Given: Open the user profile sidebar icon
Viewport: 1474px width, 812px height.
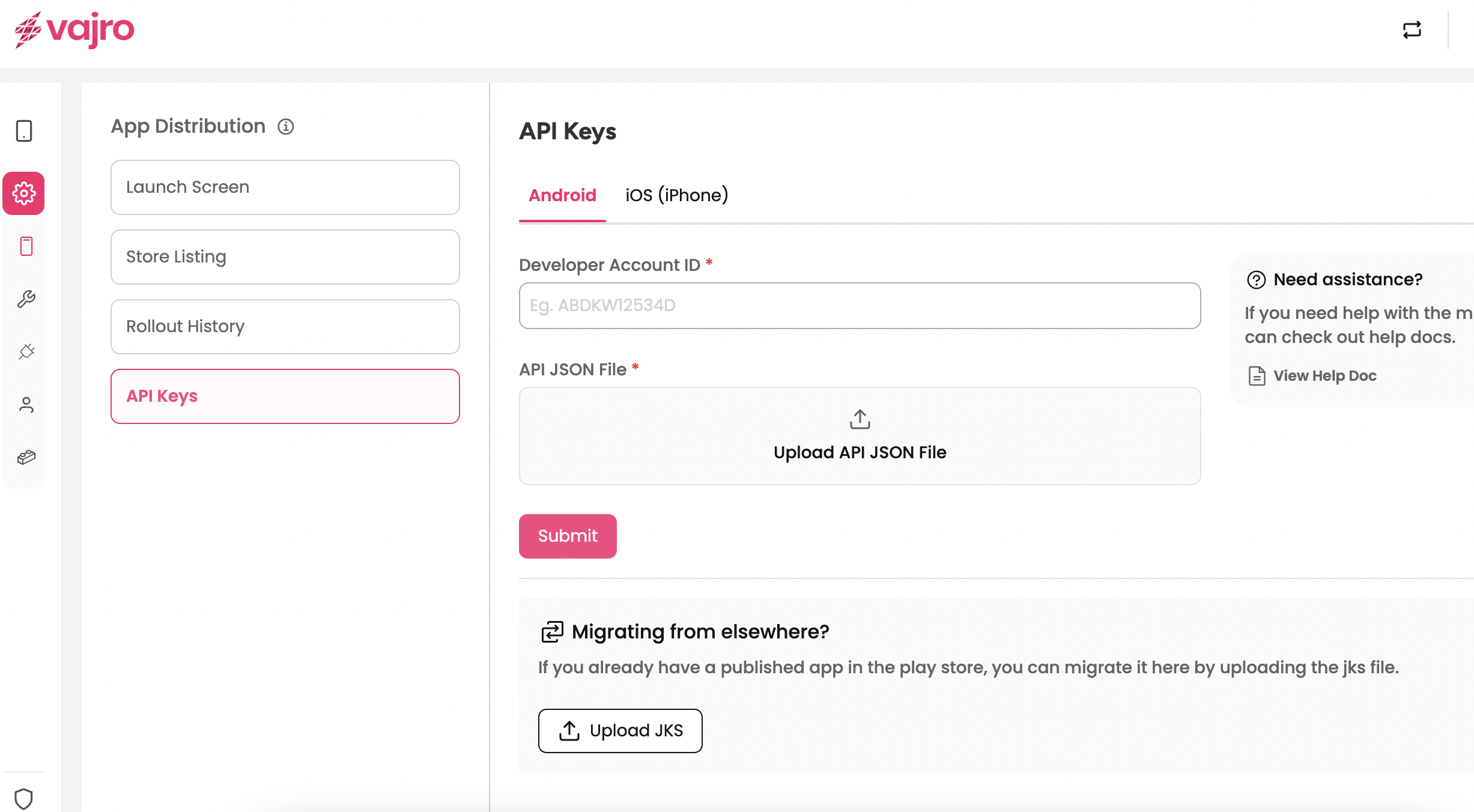Looking at the screenshot, I should click(26, 404).
